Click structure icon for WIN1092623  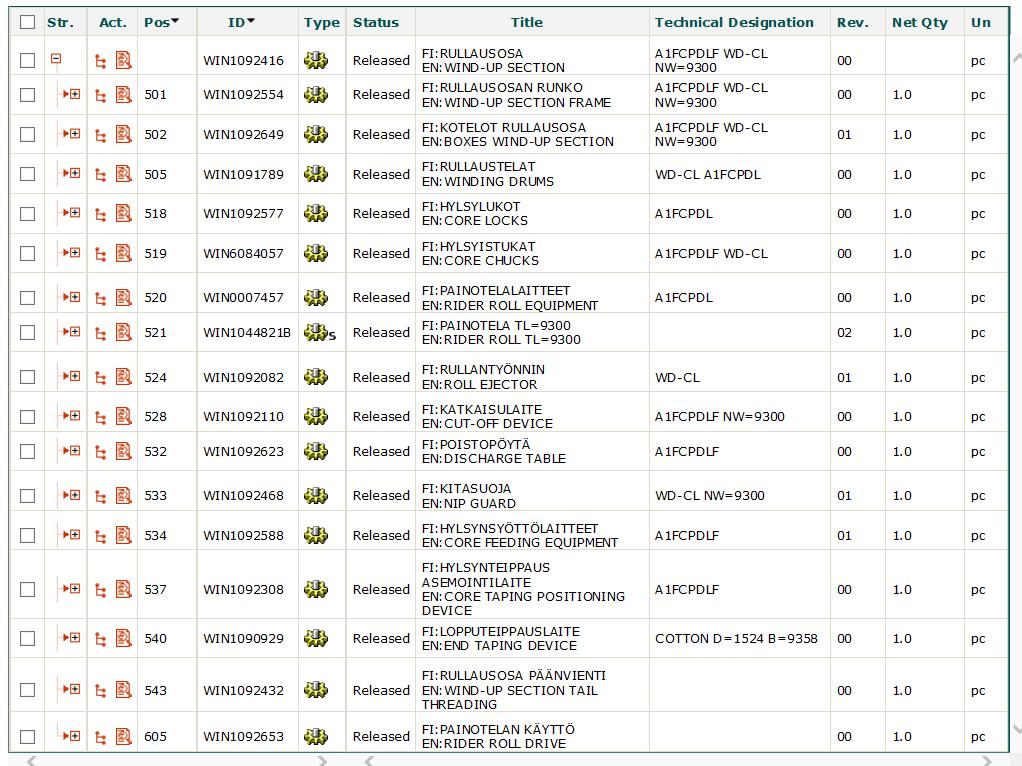pos(100,452)
